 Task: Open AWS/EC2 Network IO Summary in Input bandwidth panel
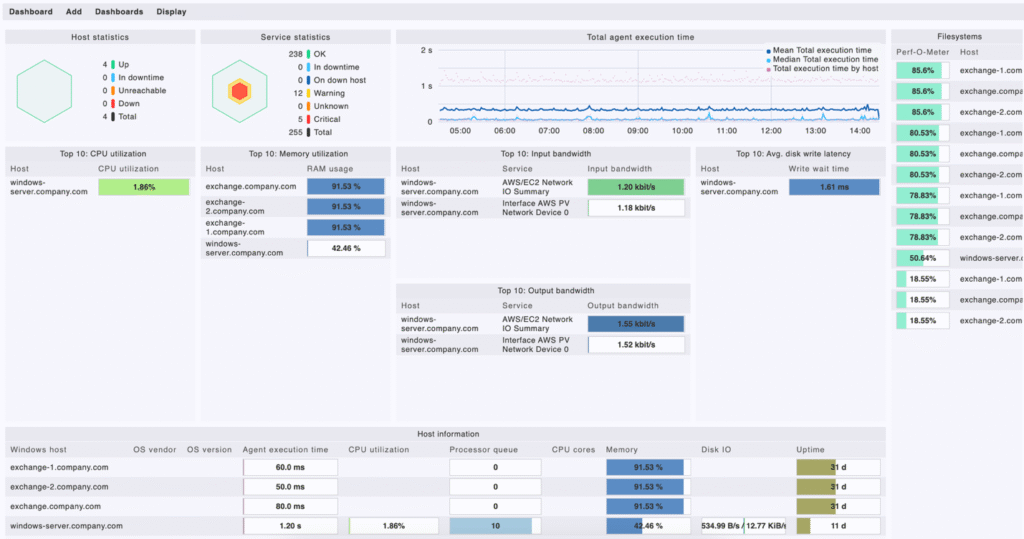point(537,188)
